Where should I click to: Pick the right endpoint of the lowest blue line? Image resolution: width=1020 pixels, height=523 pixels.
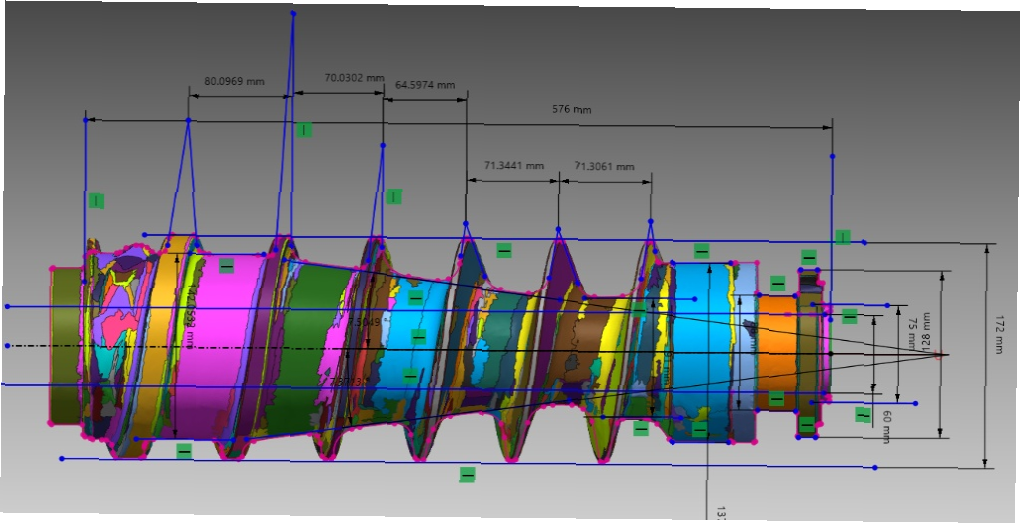[875, 468]
